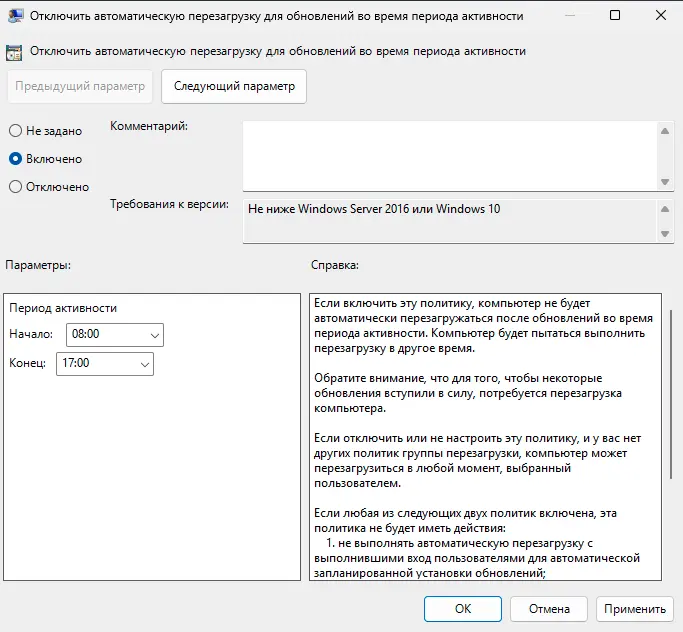Select the "Не задано" radio option
This screenshot has height=632, width=683.
15,131
